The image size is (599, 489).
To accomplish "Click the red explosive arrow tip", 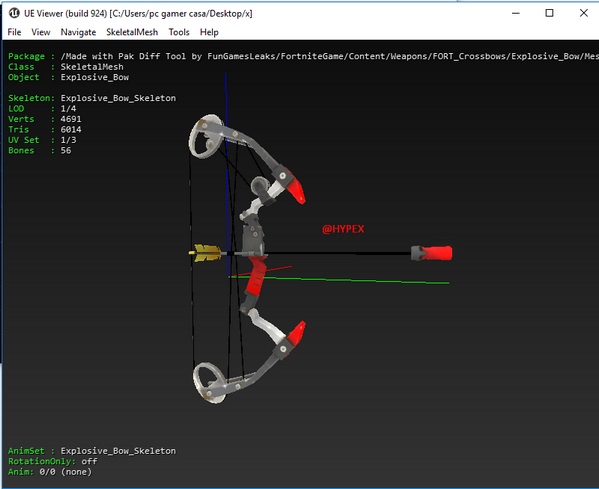I will click(432, 253).
